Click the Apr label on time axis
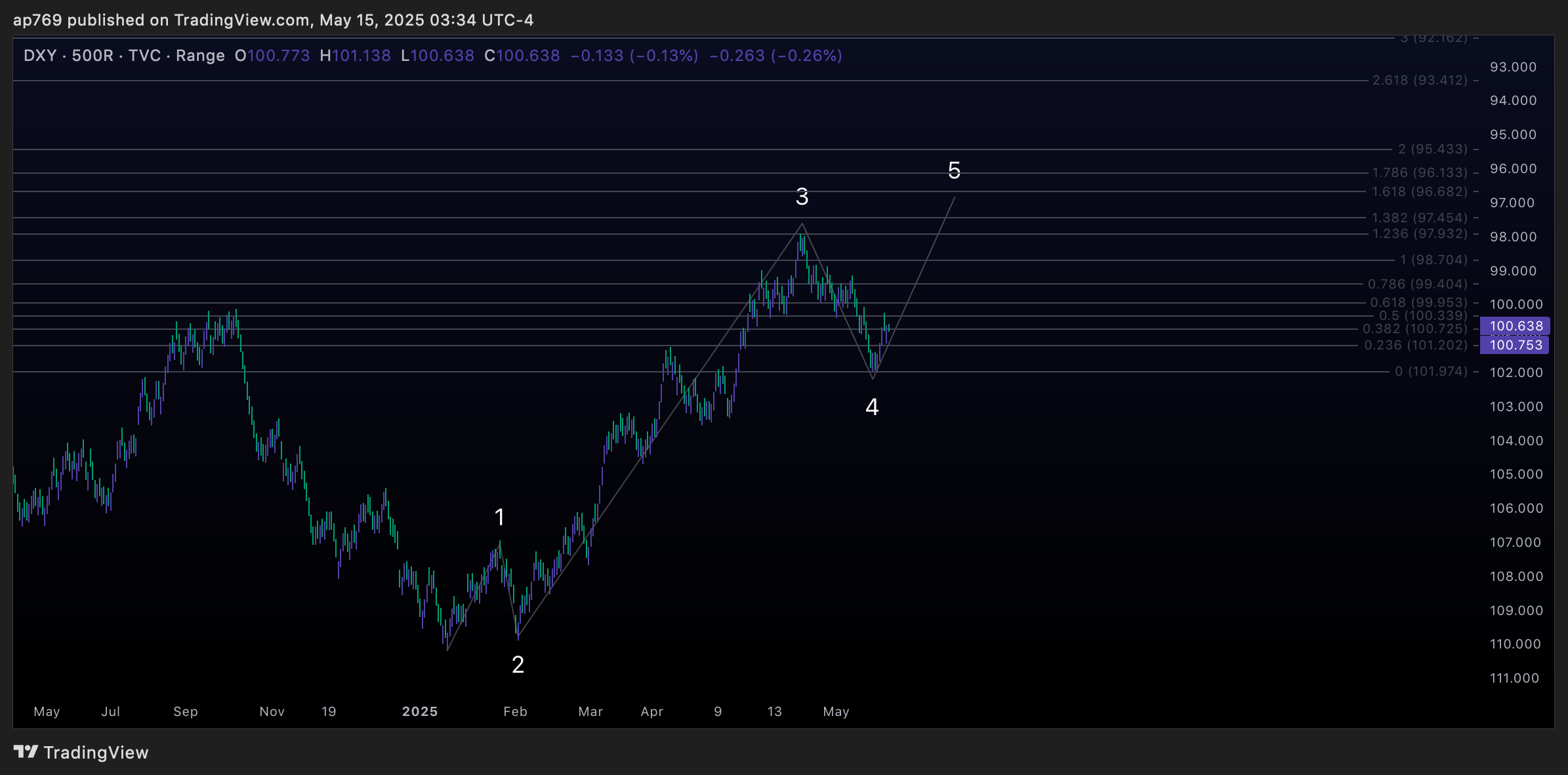Viewport: 1568px width, 775px height. pyautogui.click(x=652, y=711)
